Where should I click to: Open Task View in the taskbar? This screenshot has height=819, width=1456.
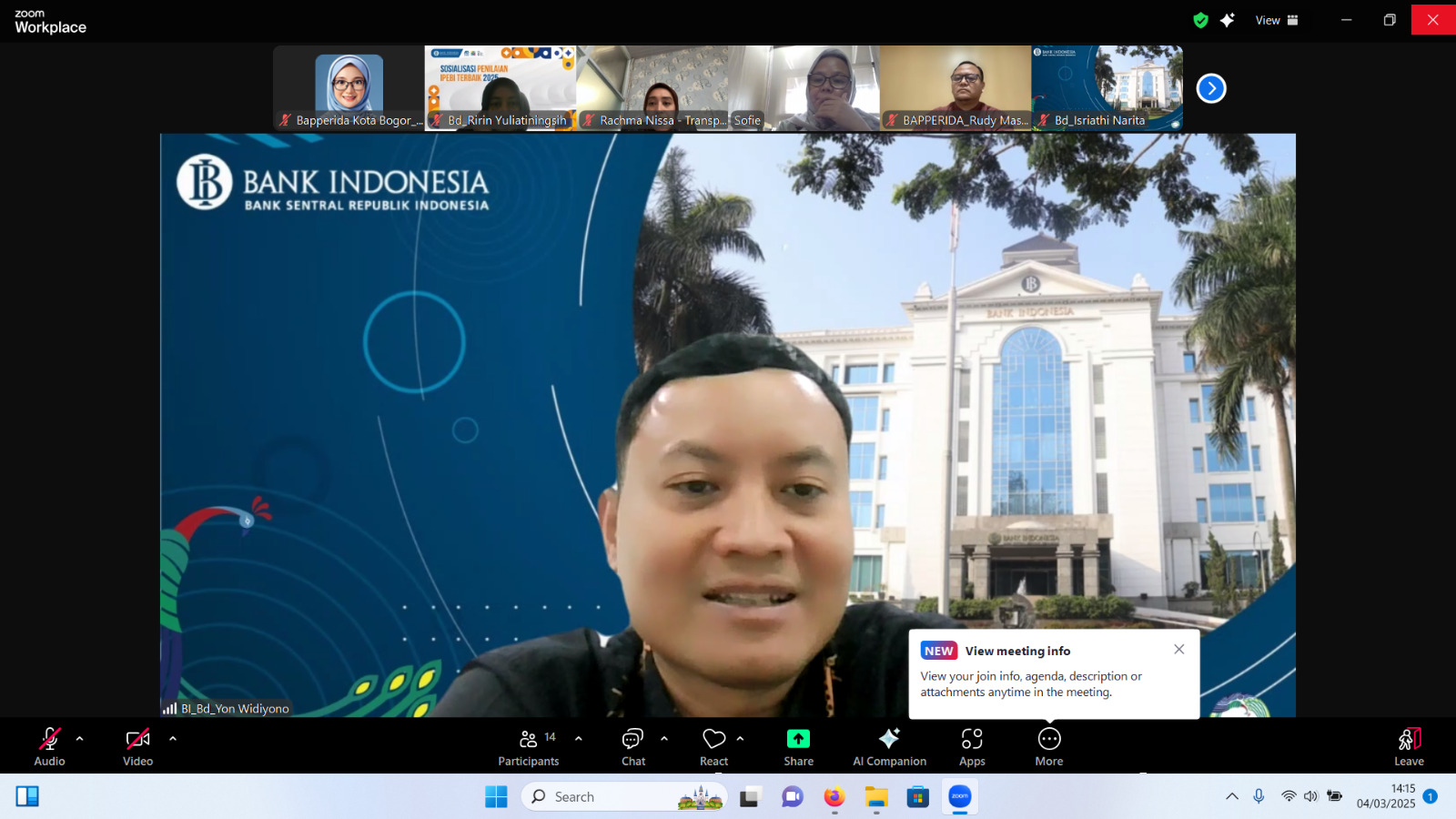pyautogui.click(x=750, y=797)
